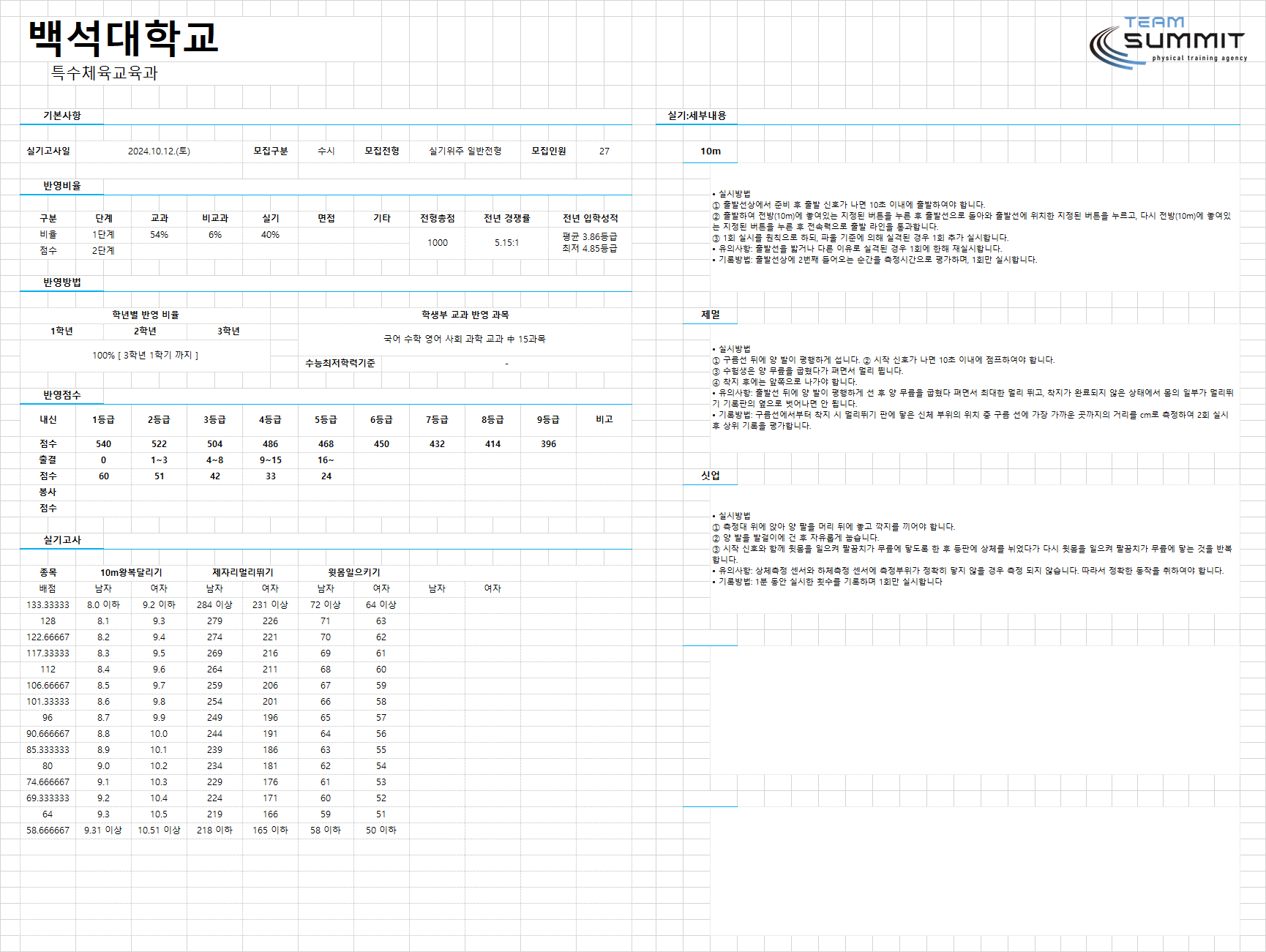The height and width of the screenshot is (952, 1266).
Task: Click the 8.0 이하 male record cell
Action: tap(103, 605)
